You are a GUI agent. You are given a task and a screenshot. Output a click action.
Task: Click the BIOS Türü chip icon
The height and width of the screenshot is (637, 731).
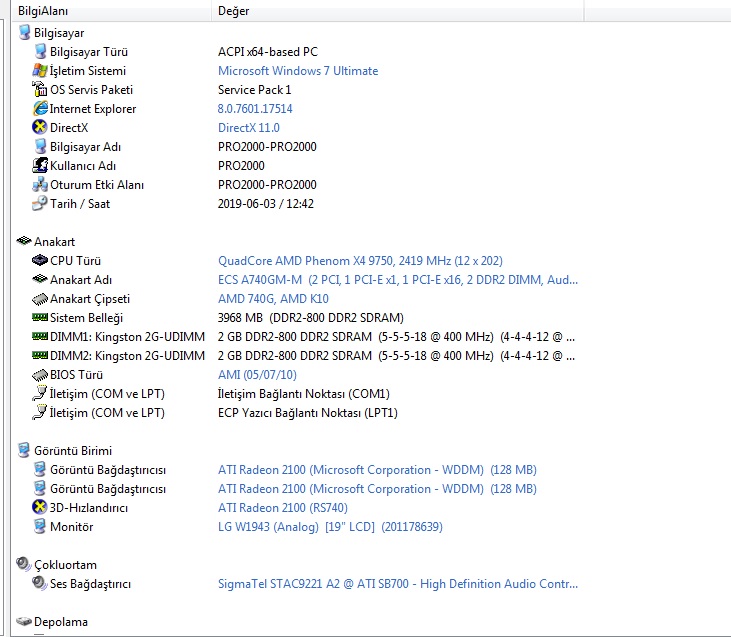coord(40,375)
